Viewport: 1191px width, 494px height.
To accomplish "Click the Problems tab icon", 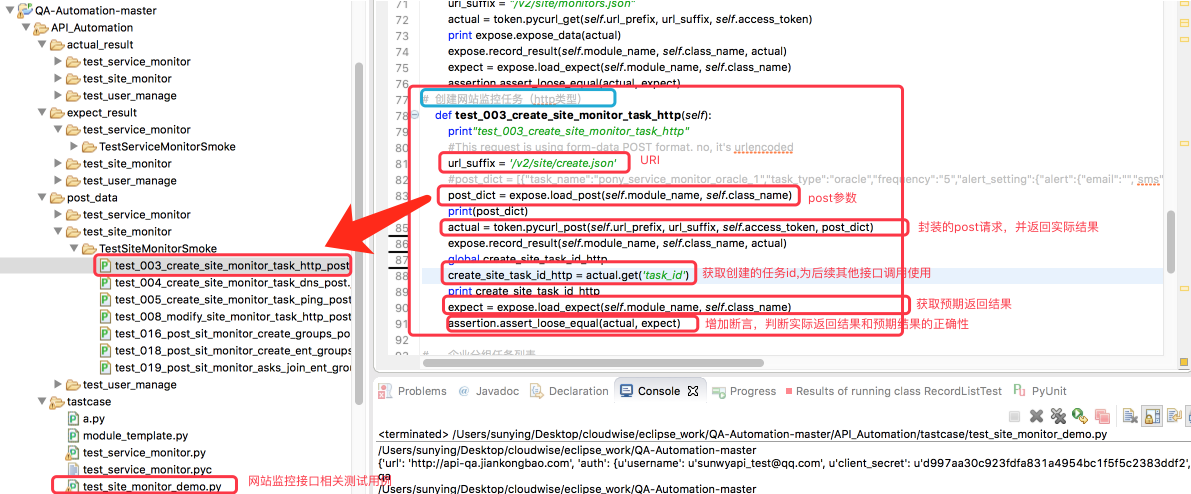I will [385, 391].
